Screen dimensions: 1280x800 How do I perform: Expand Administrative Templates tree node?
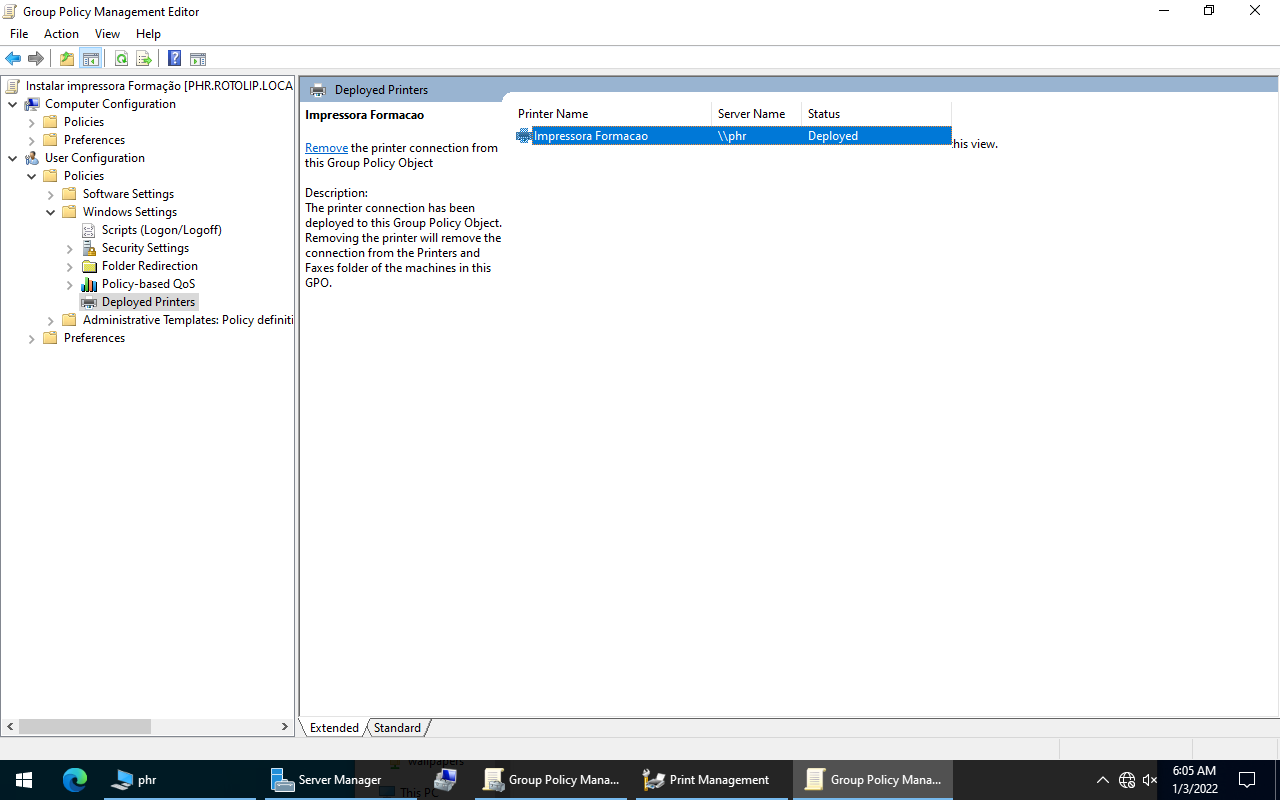click(x=51, y=320)
